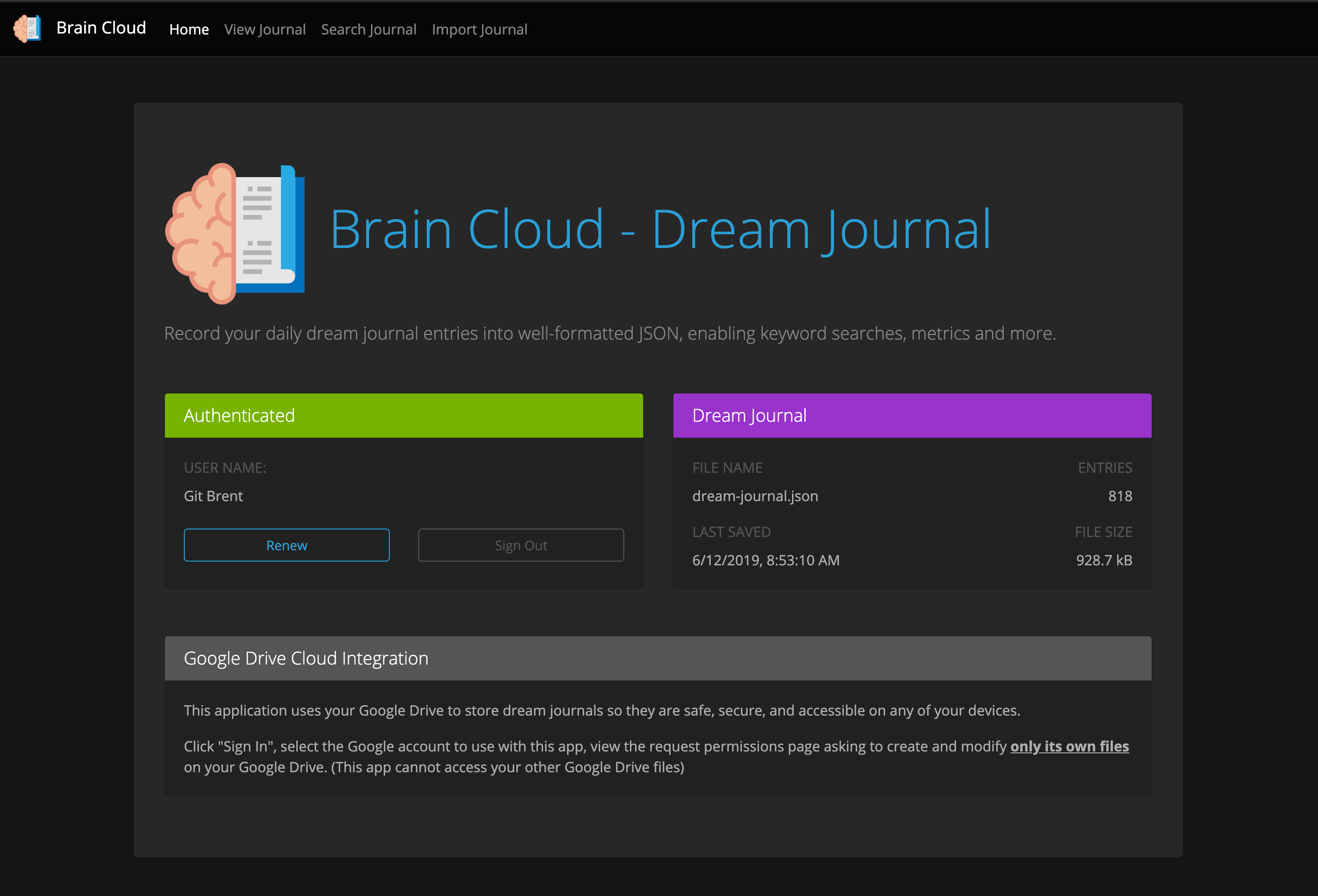Click the Google Drive Cloud Integration header
Viewport: 1318px width, 896px height.
pyautogui.click(x=306, y=658)
